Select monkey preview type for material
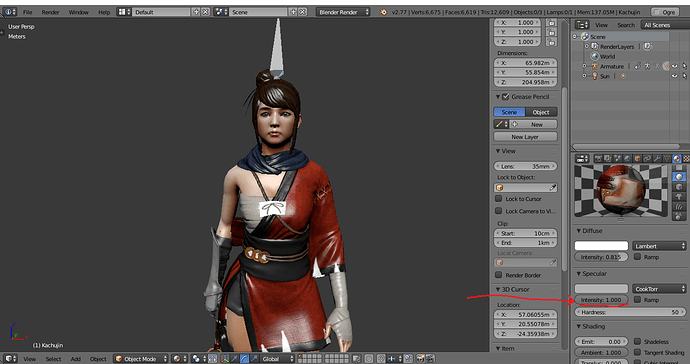The height and width of the screenshot is (364, 690). pos(679,197)
